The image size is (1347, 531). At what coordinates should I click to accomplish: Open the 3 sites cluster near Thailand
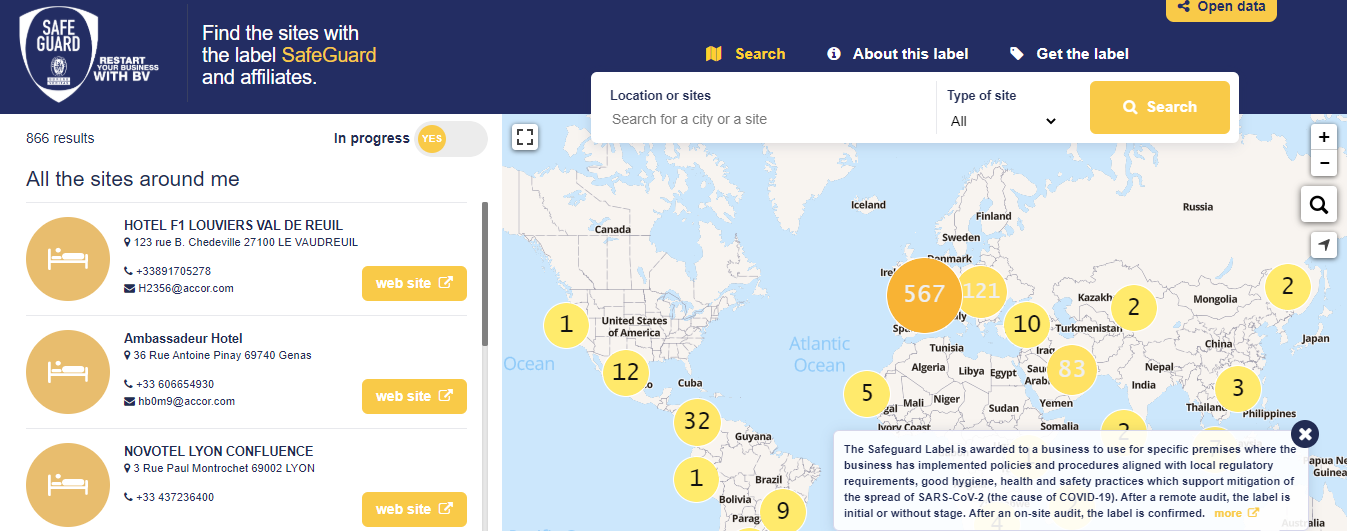point(1238,388)
